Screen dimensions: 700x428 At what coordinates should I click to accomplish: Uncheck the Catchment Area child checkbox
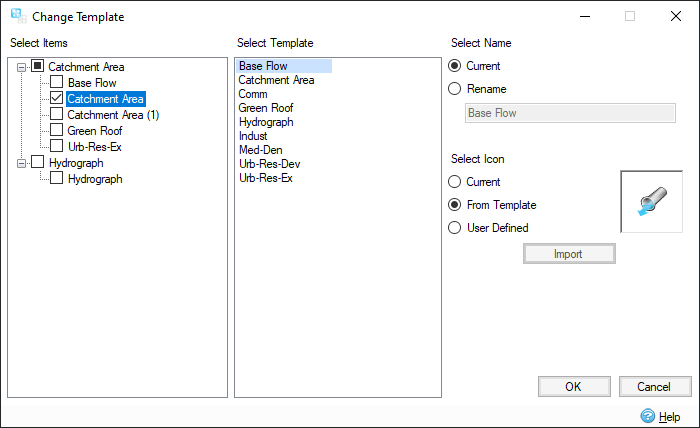[56, 99]
